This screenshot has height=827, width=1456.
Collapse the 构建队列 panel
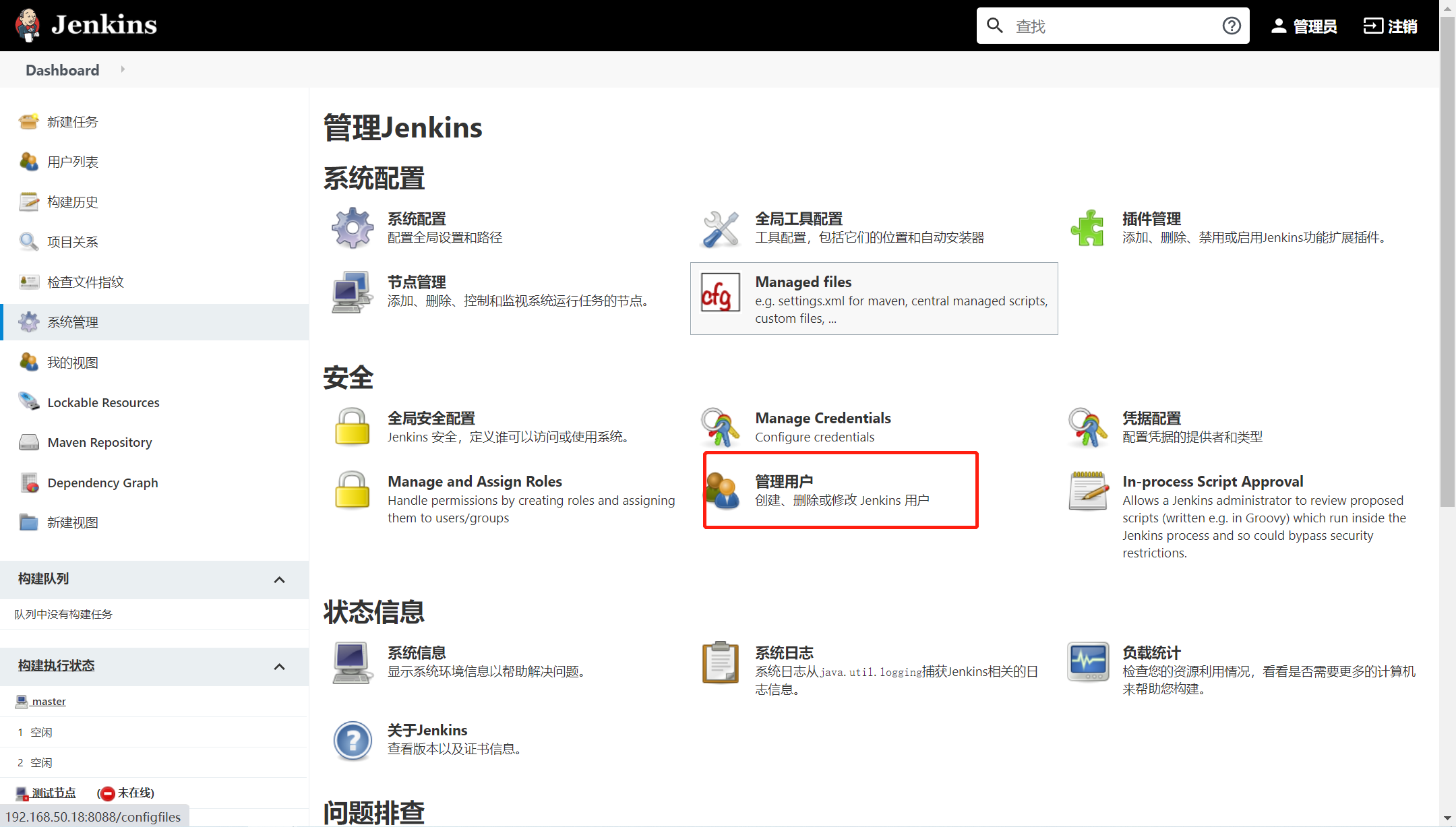click(279, 580)
